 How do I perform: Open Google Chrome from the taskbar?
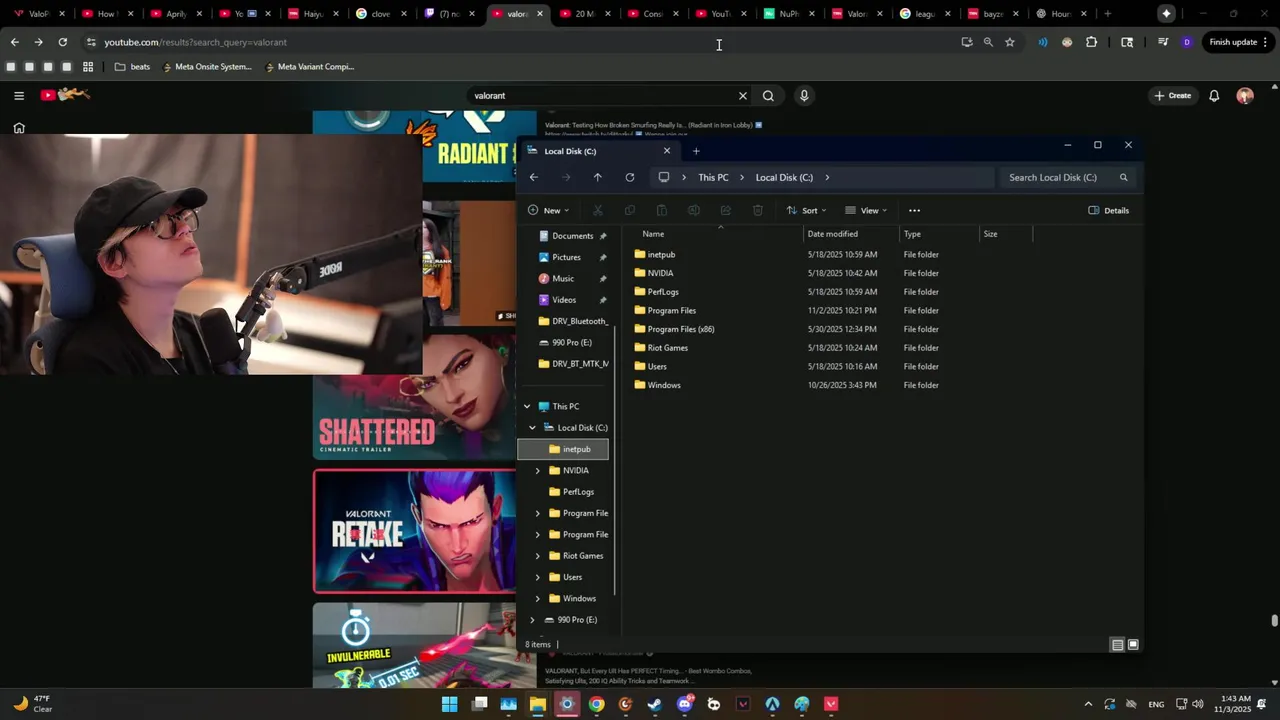pos(597,704)
